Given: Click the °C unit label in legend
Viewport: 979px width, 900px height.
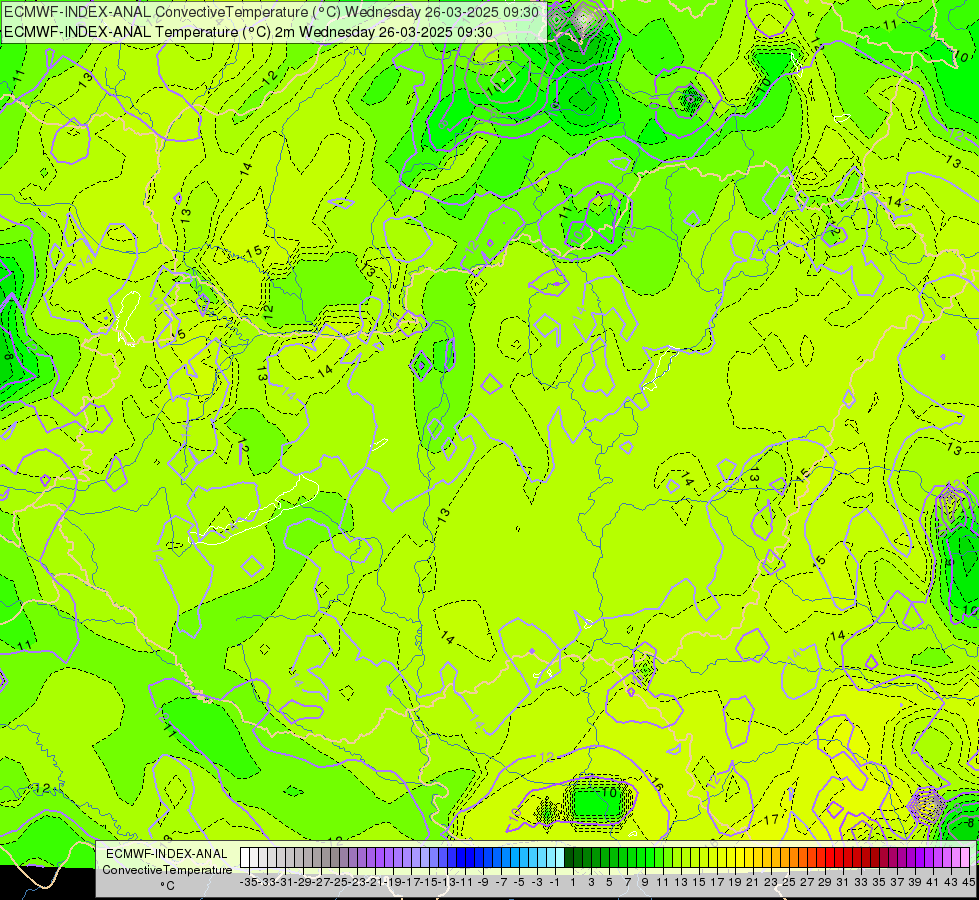Looking at the screenshot, I should pyautogui.click(x=167, y=886).
